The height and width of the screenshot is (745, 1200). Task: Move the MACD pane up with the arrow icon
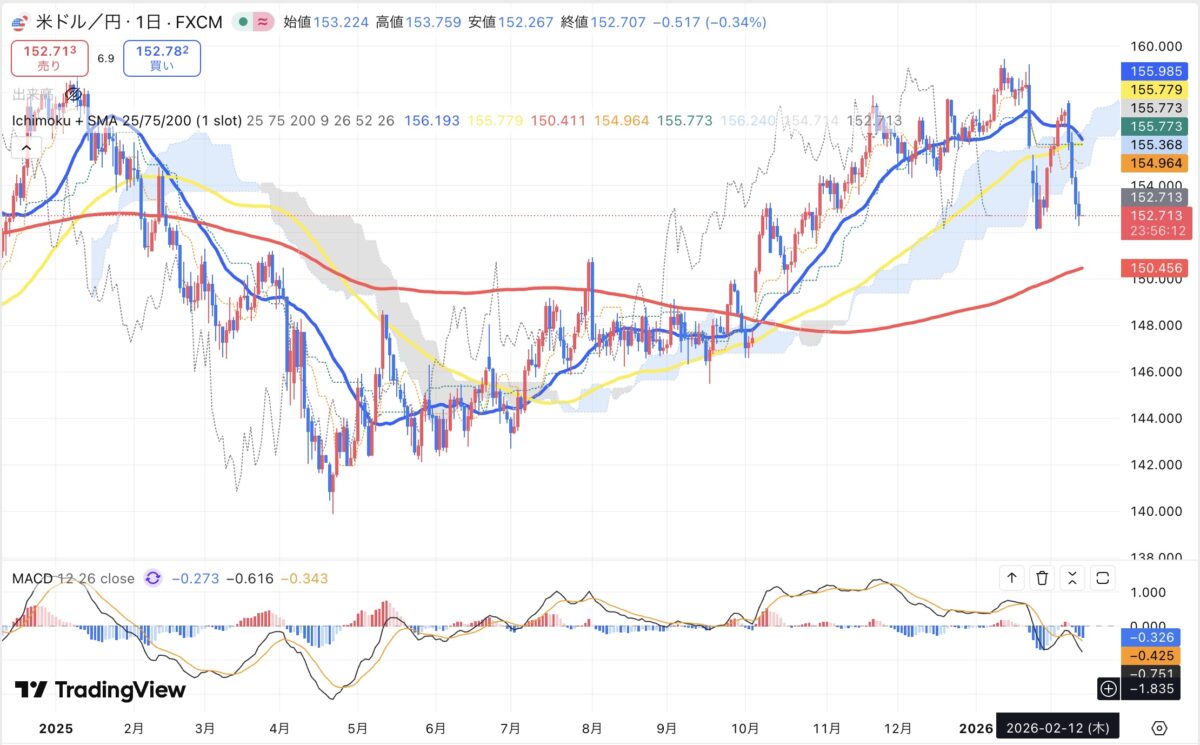tap(1011, 577)
